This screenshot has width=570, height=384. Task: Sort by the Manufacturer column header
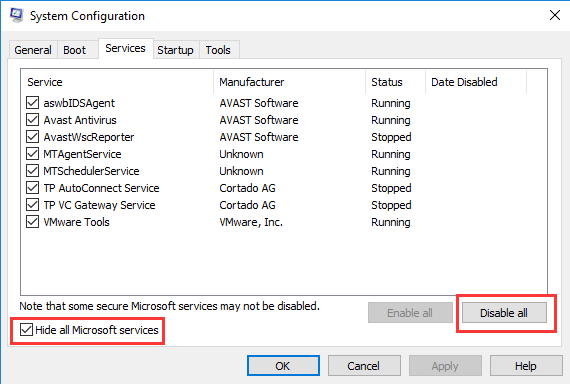pos(290,82)
